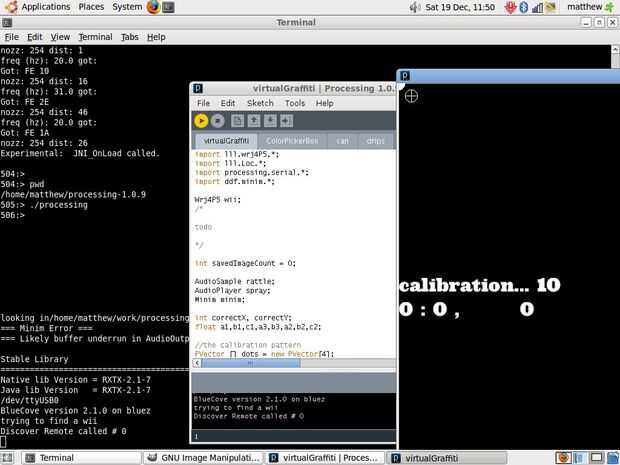Open the Terminal window's View menu

coord(60,37)
